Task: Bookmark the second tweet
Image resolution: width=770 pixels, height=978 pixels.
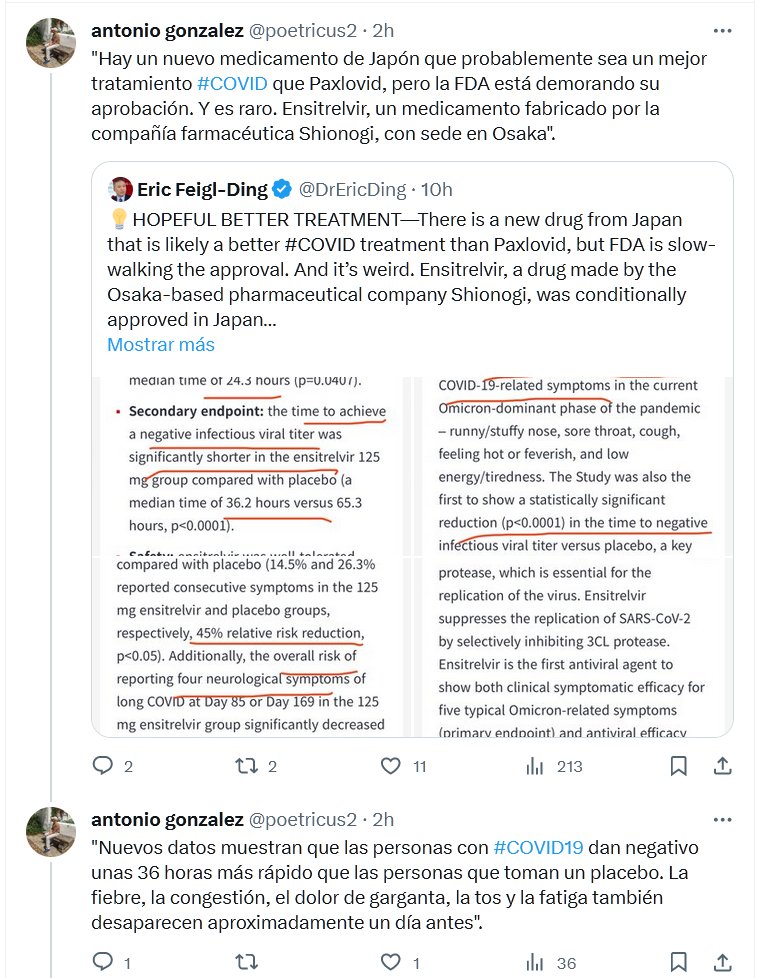Action: click(678, 962)
